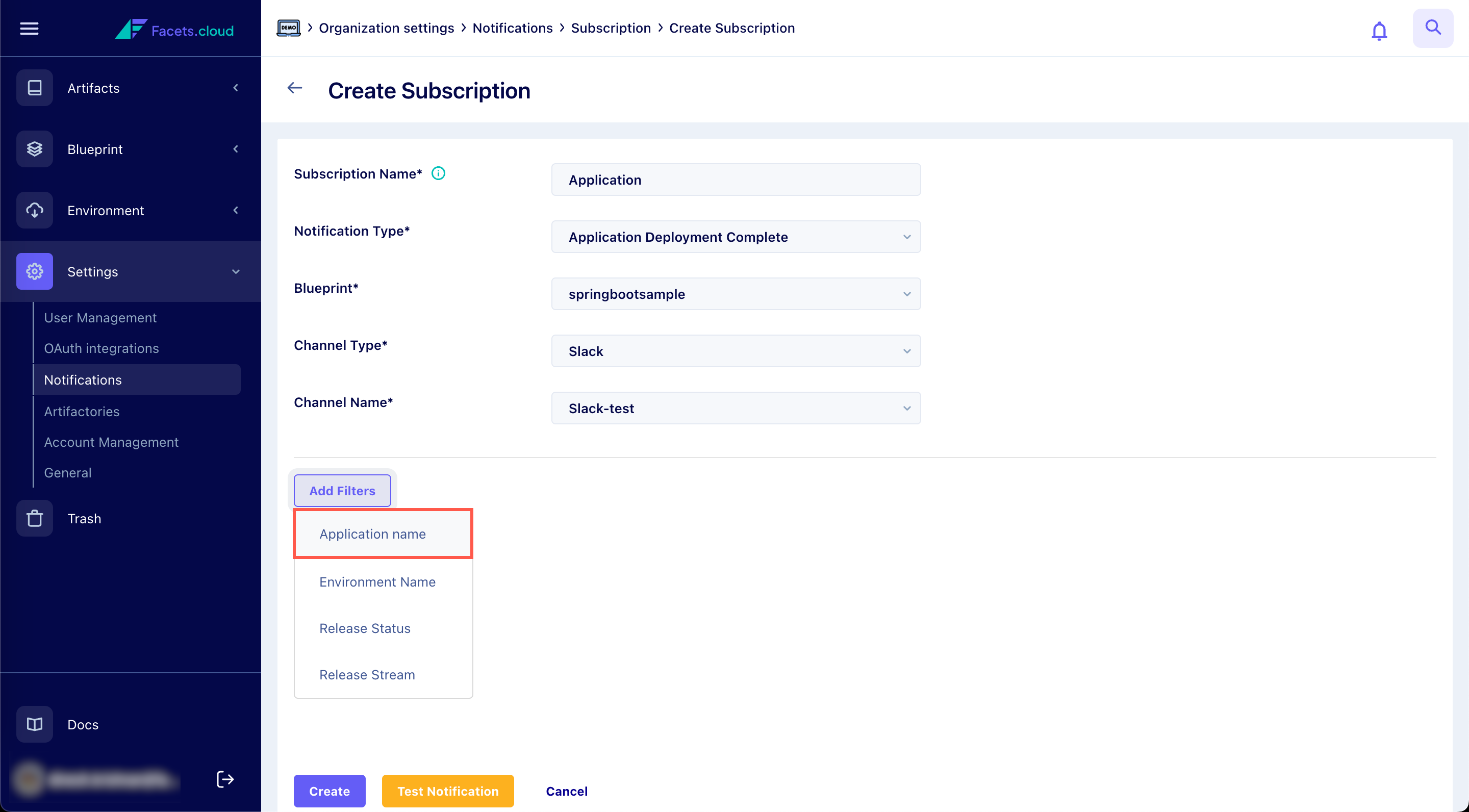Click the Create button

(329, 791)
